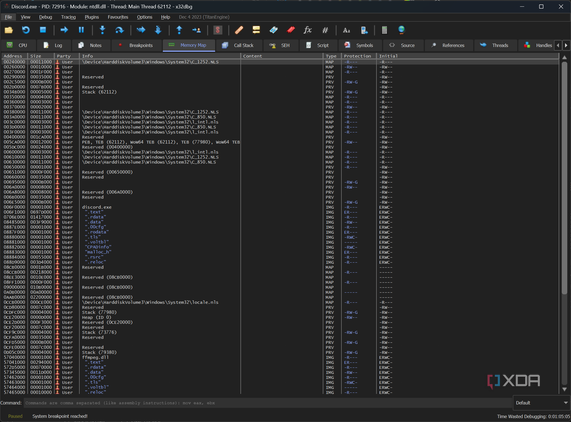Open the File menu
Image resolution: width=571 pixels, height=422 pixels.
[8, 17]
